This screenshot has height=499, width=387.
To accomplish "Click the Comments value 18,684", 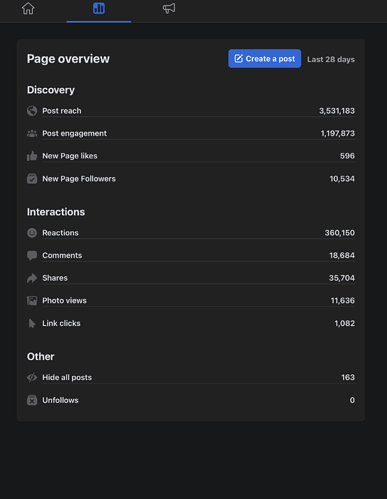I will coord(342,255).
